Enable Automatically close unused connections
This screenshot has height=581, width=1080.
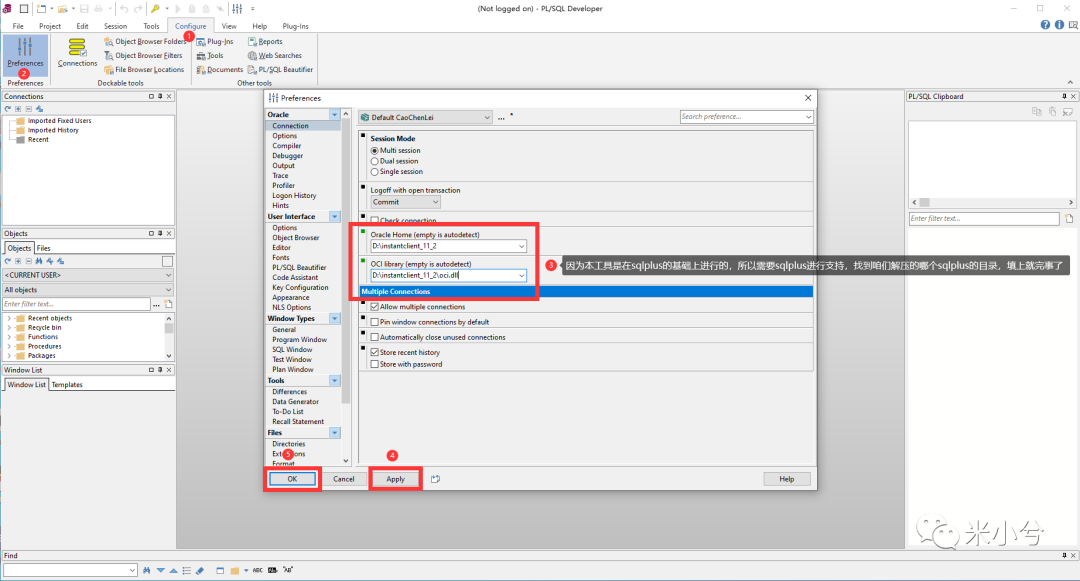[375, 337]
